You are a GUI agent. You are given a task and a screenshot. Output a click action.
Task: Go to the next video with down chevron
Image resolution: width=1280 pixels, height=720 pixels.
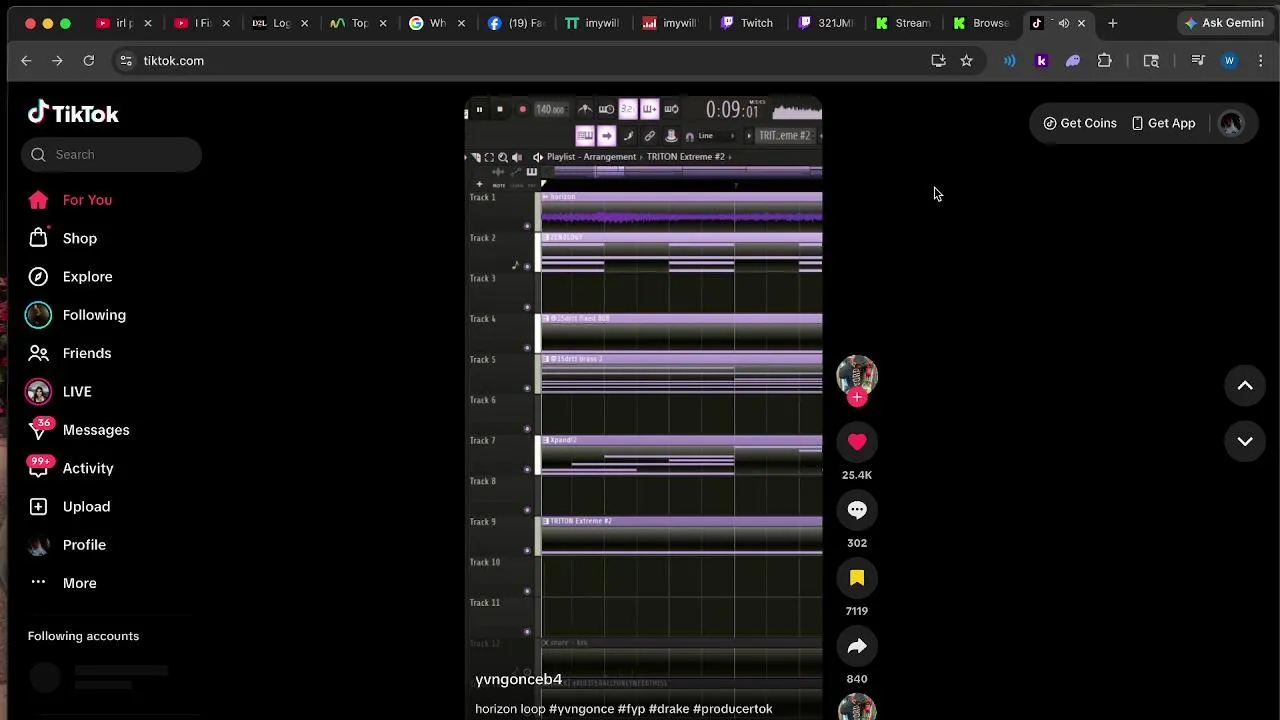[1245, 441]
